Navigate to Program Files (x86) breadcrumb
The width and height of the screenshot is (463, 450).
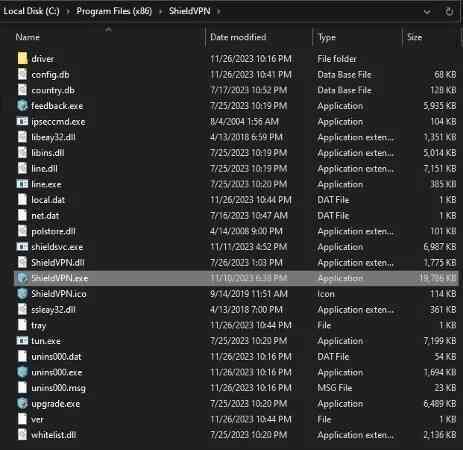114,11
